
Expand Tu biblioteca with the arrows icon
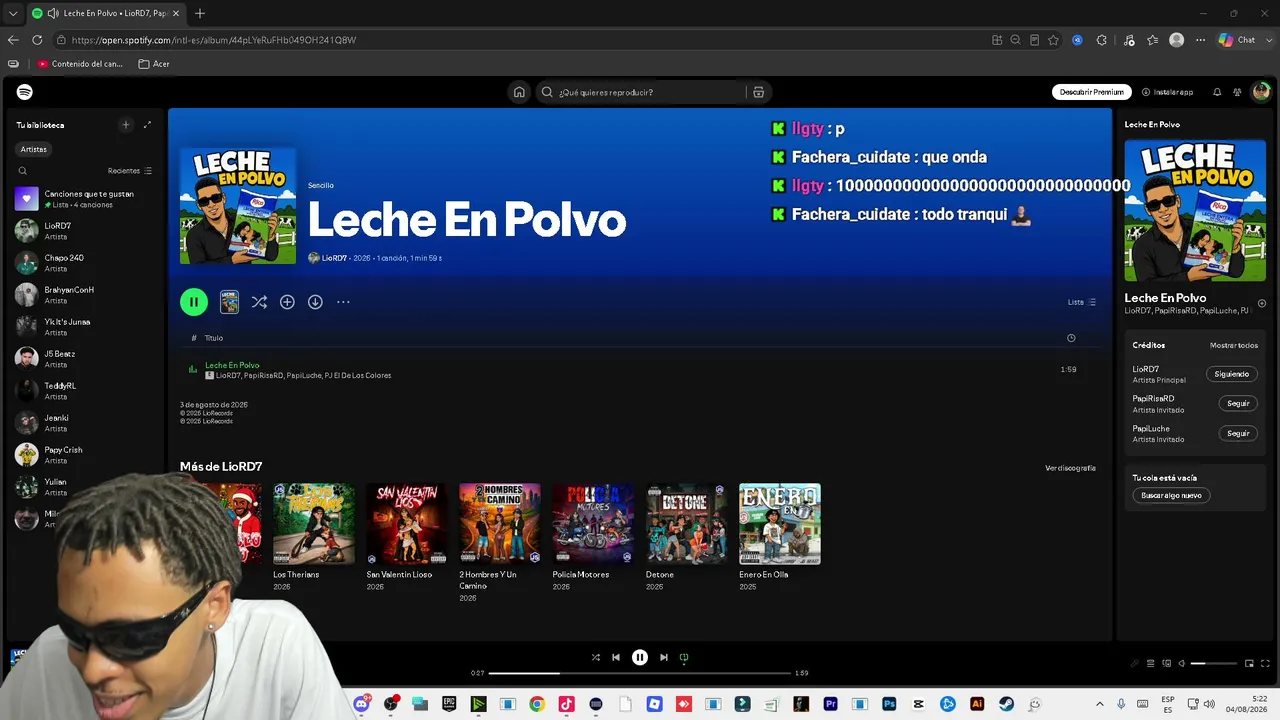(x=148, y=125)
